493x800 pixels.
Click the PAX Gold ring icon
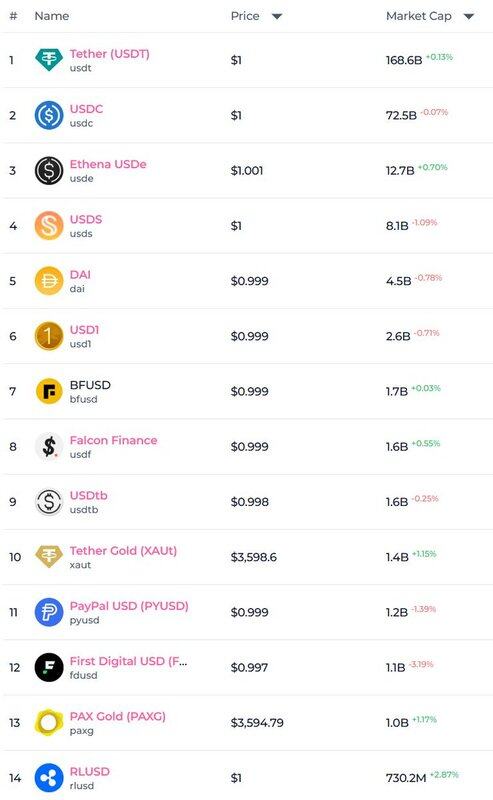click(x=49, y=722)
